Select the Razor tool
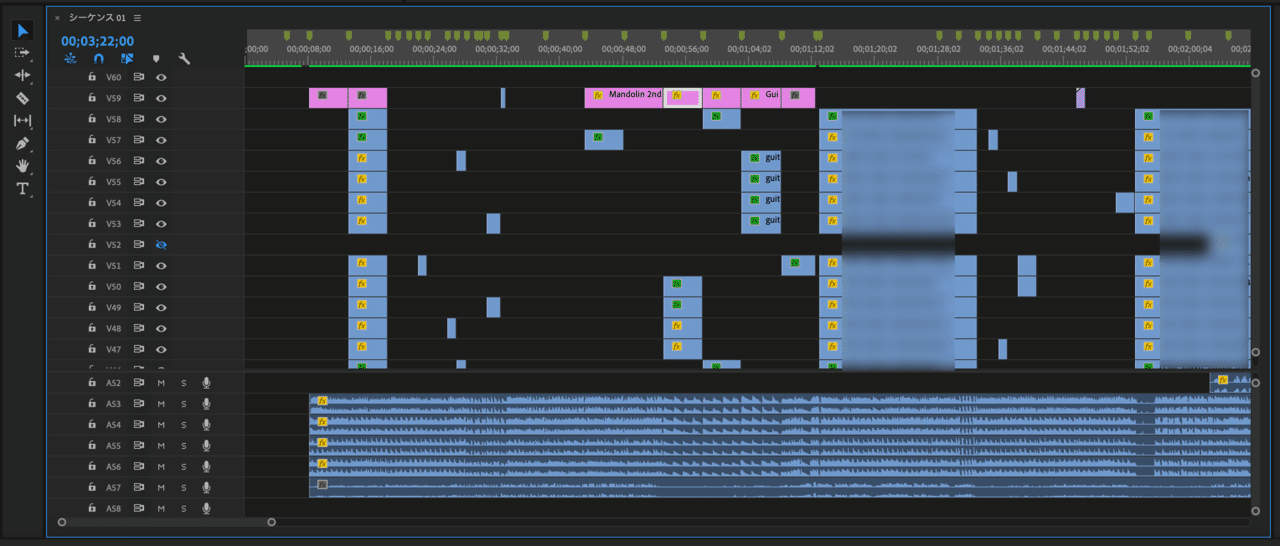Screen dimensions: 1280x546 point(22,98)
